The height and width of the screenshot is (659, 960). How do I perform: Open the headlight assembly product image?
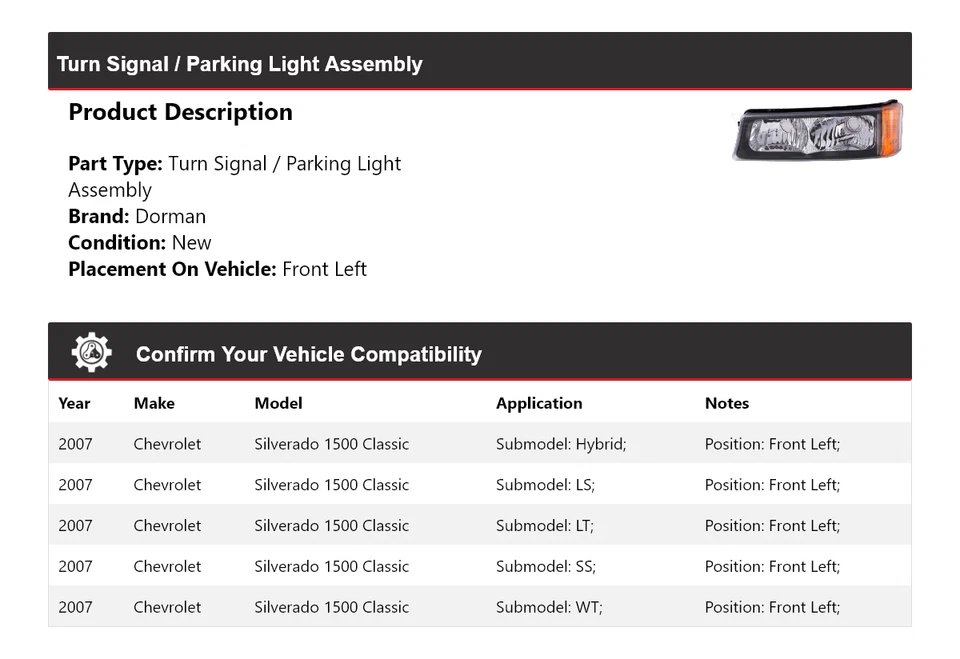tap(817, 130)
